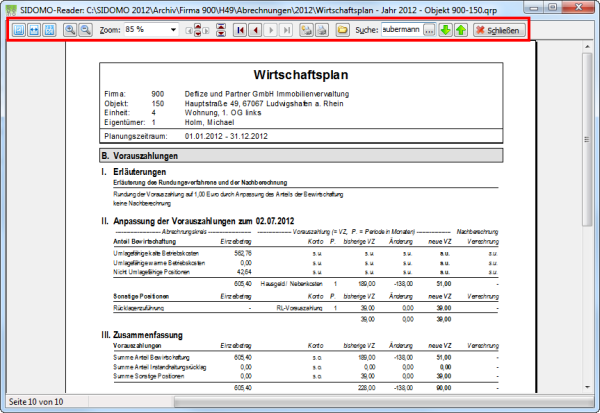Click the page top/bottom jump icon
Screen dimensions: 600x413
click(x=221, y=30)
